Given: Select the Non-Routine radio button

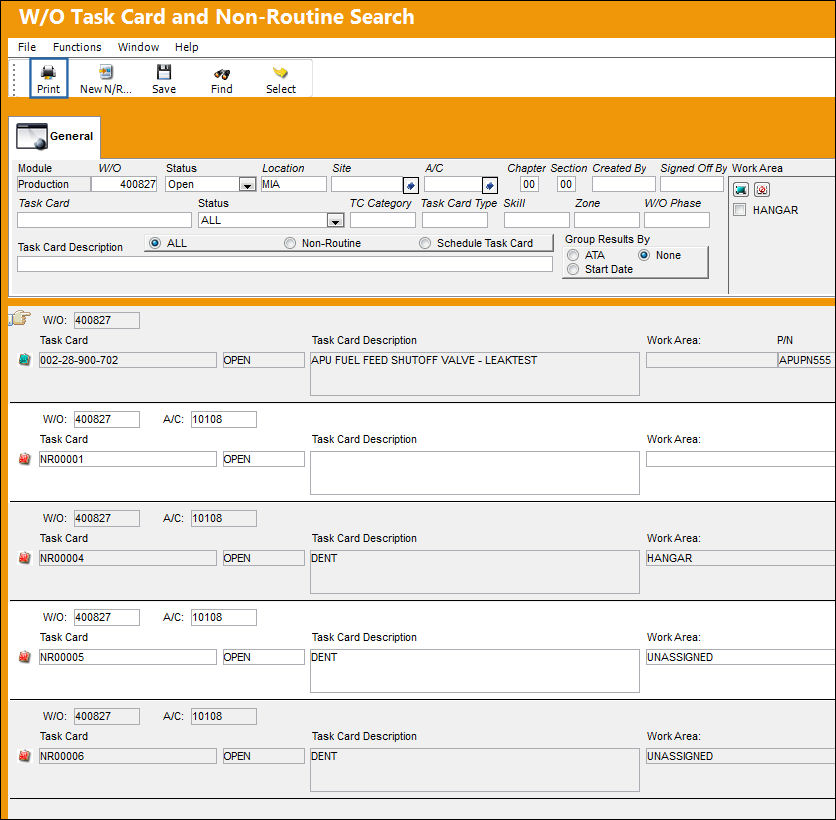Looking at the screenshot, I should pyautogui.click(x=290, y=243).
